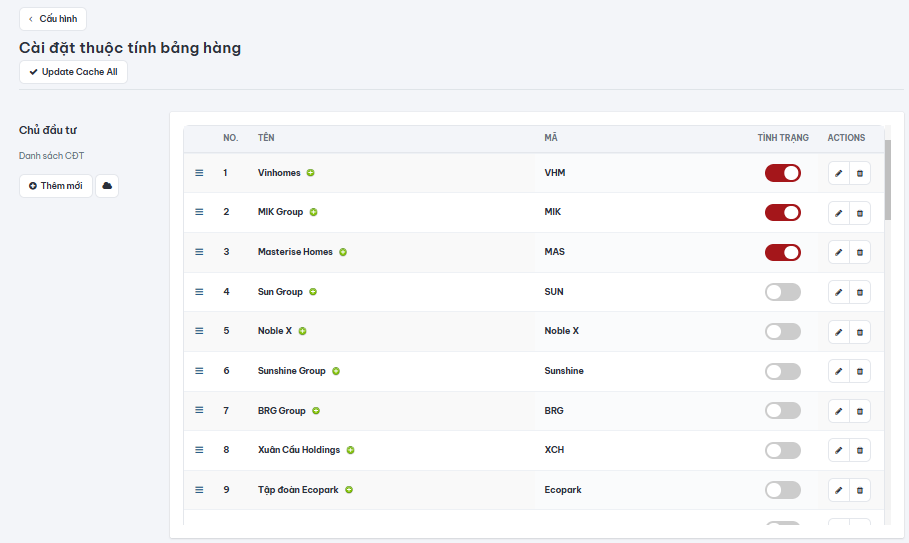Viewport: 909px width, 543px height.
Task: Turn on Sunshine Group status switch
Action: pyautogui.click(x=783, y=371)
